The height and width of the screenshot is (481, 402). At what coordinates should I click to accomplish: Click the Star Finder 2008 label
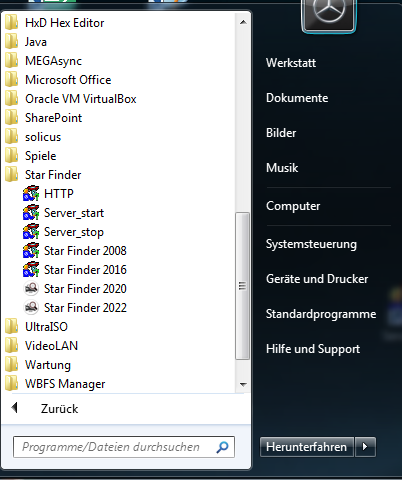(x=85, y=251)
